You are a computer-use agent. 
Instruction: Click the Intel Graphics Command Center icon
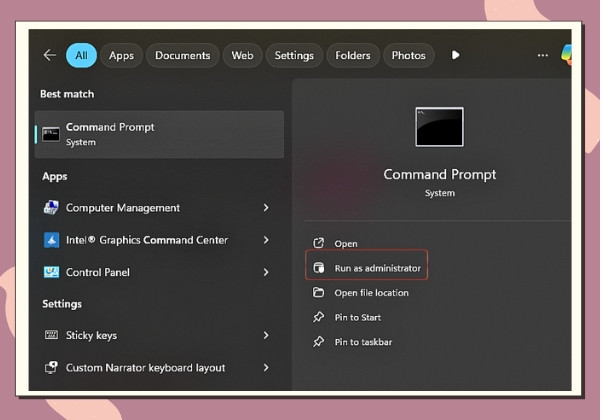(51, 240)
